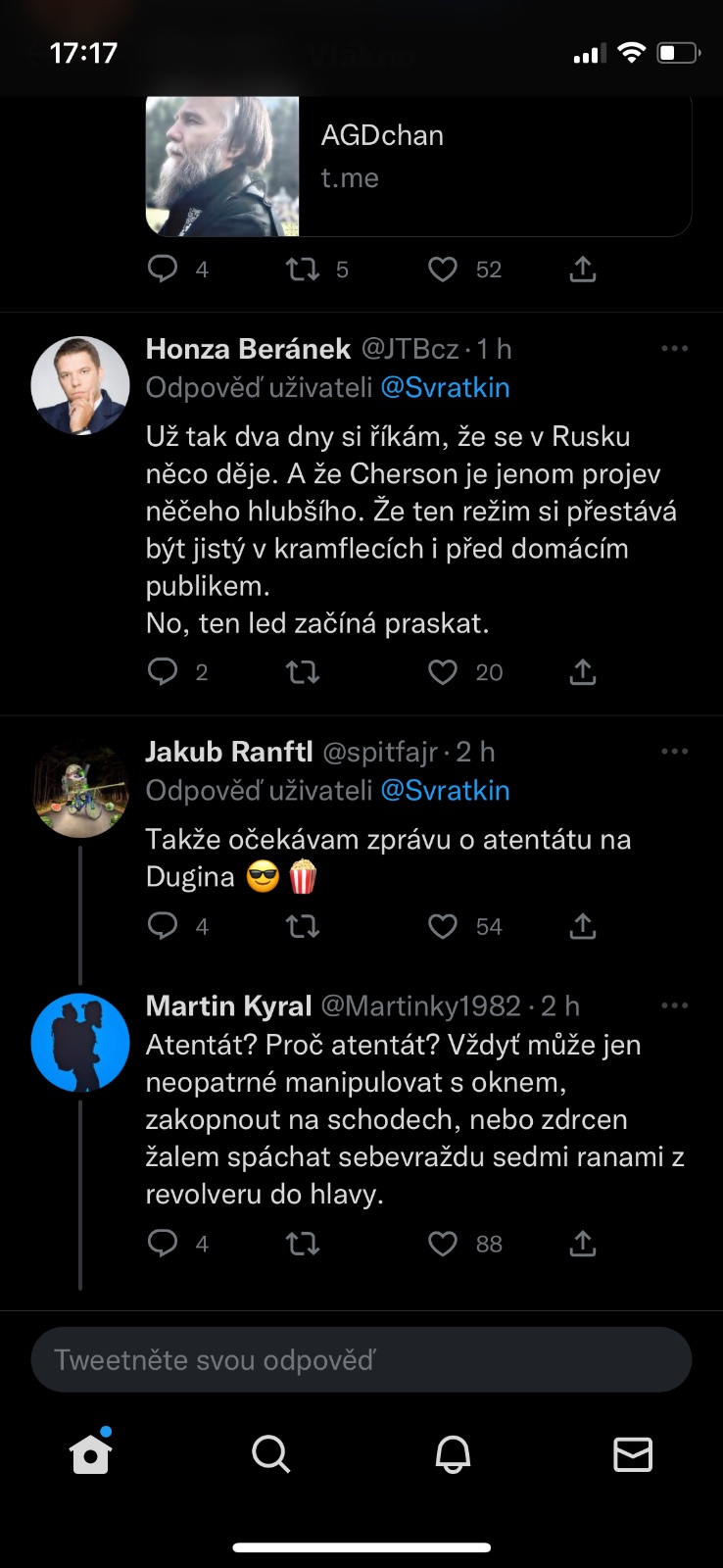
Task: Reply to Martin Kyral's tweet
Action: [163, 1244]
